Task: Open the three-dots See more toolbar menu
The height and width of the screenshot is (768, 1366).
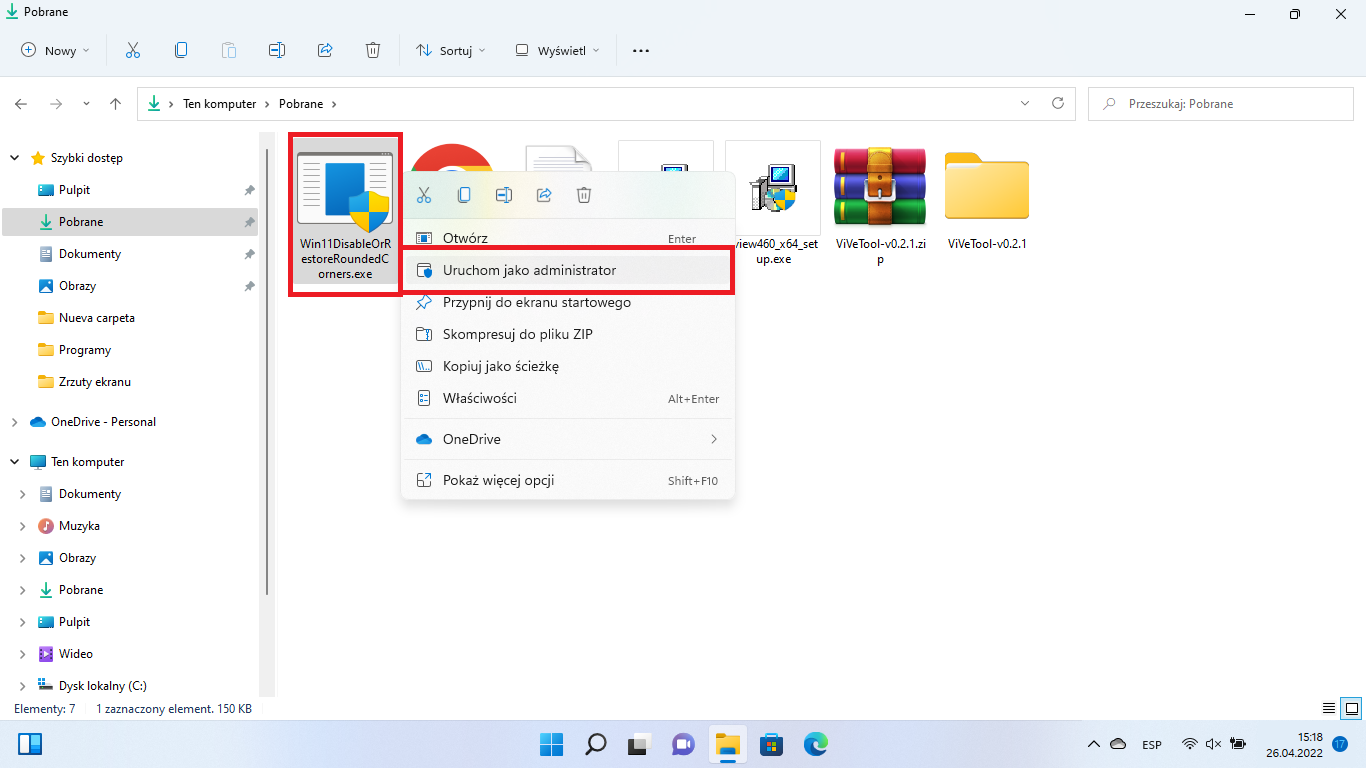Action: (641, 50)
